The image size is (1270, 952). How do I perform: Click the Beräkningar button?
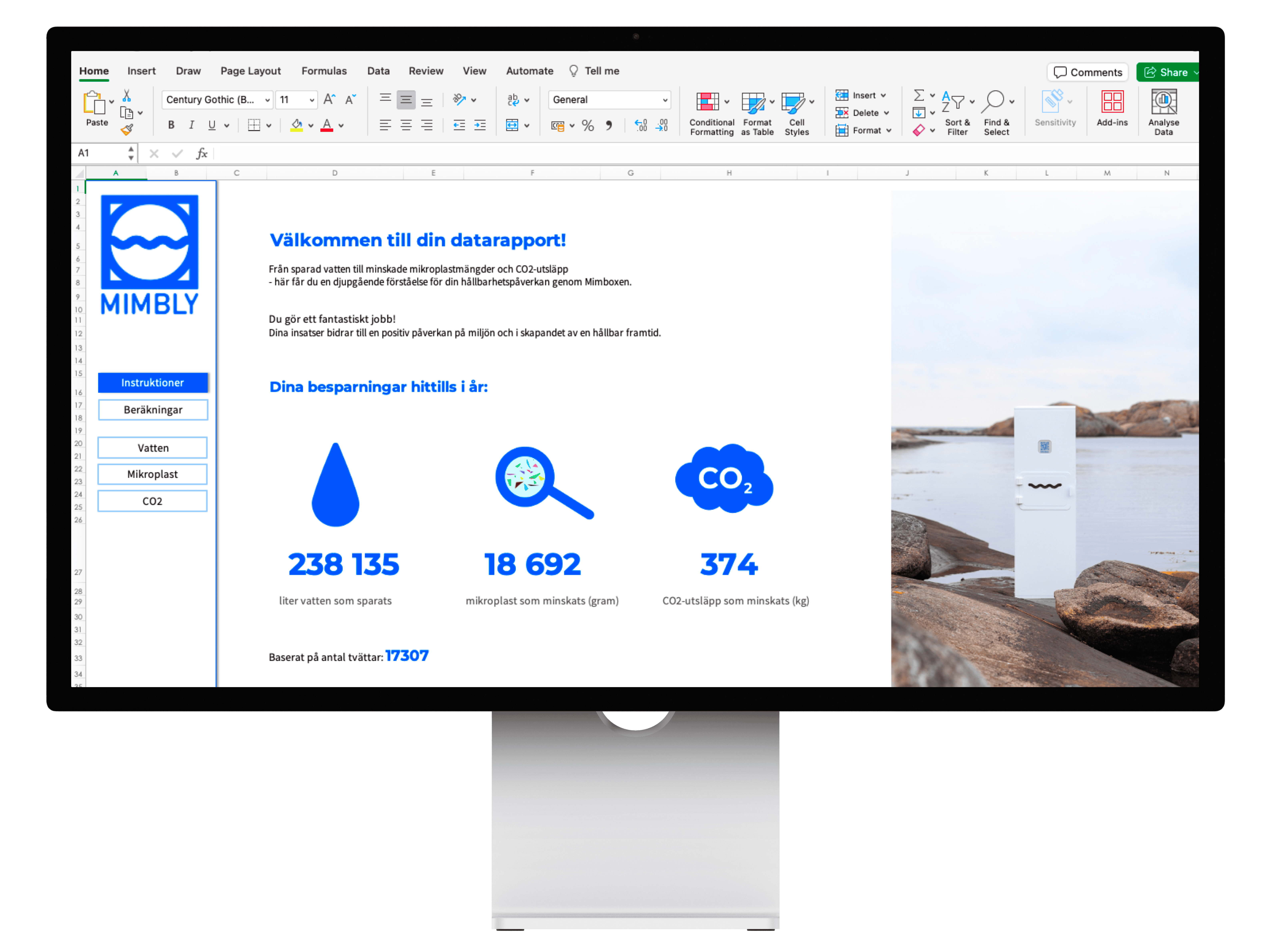[153, 410]
